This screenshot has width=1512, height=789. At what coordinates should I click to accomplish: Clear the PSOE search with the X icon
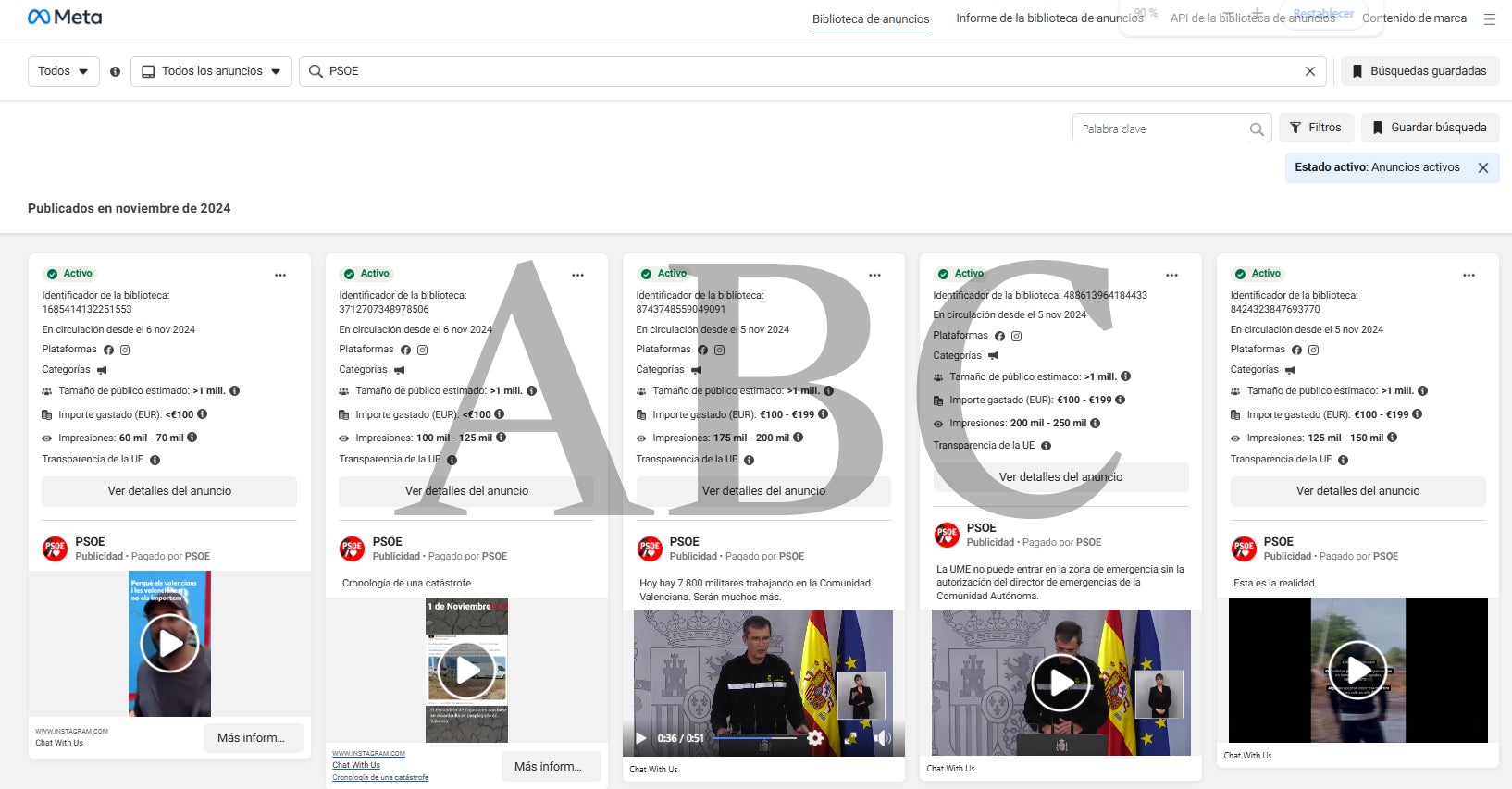(x=1309, y=71)
